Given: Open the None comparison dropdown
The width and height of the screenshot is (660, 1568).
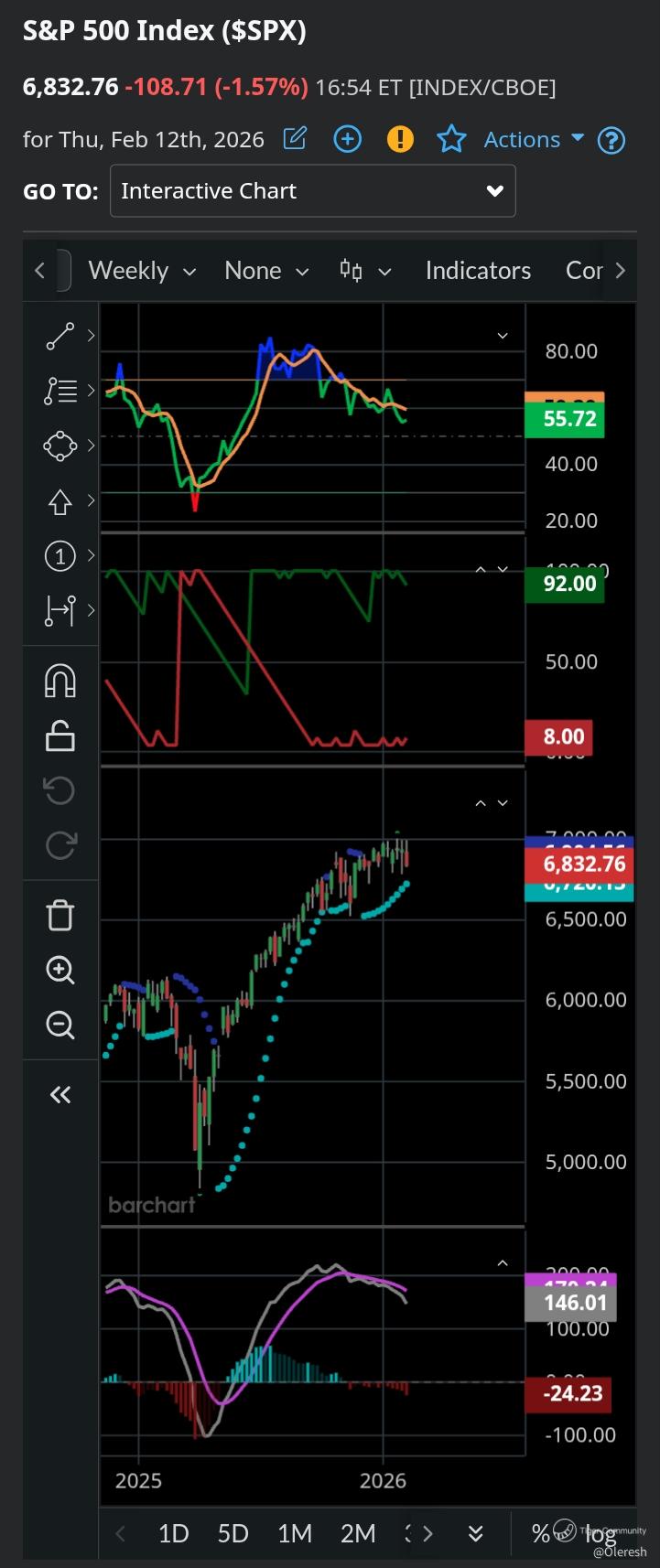Looking at the screenshot, I should (266, 271).
